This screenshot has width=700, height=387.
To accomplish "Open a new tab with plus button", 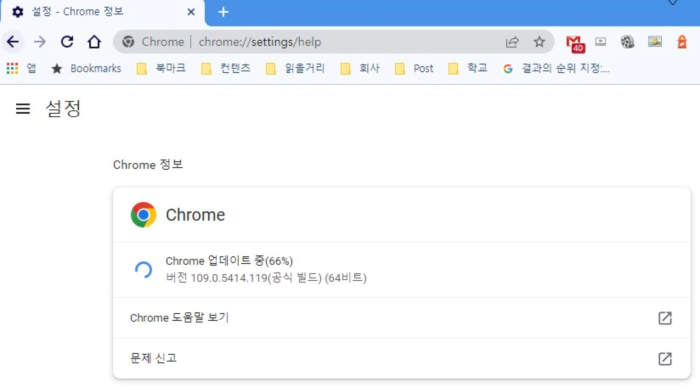I will tap(223, 12).
